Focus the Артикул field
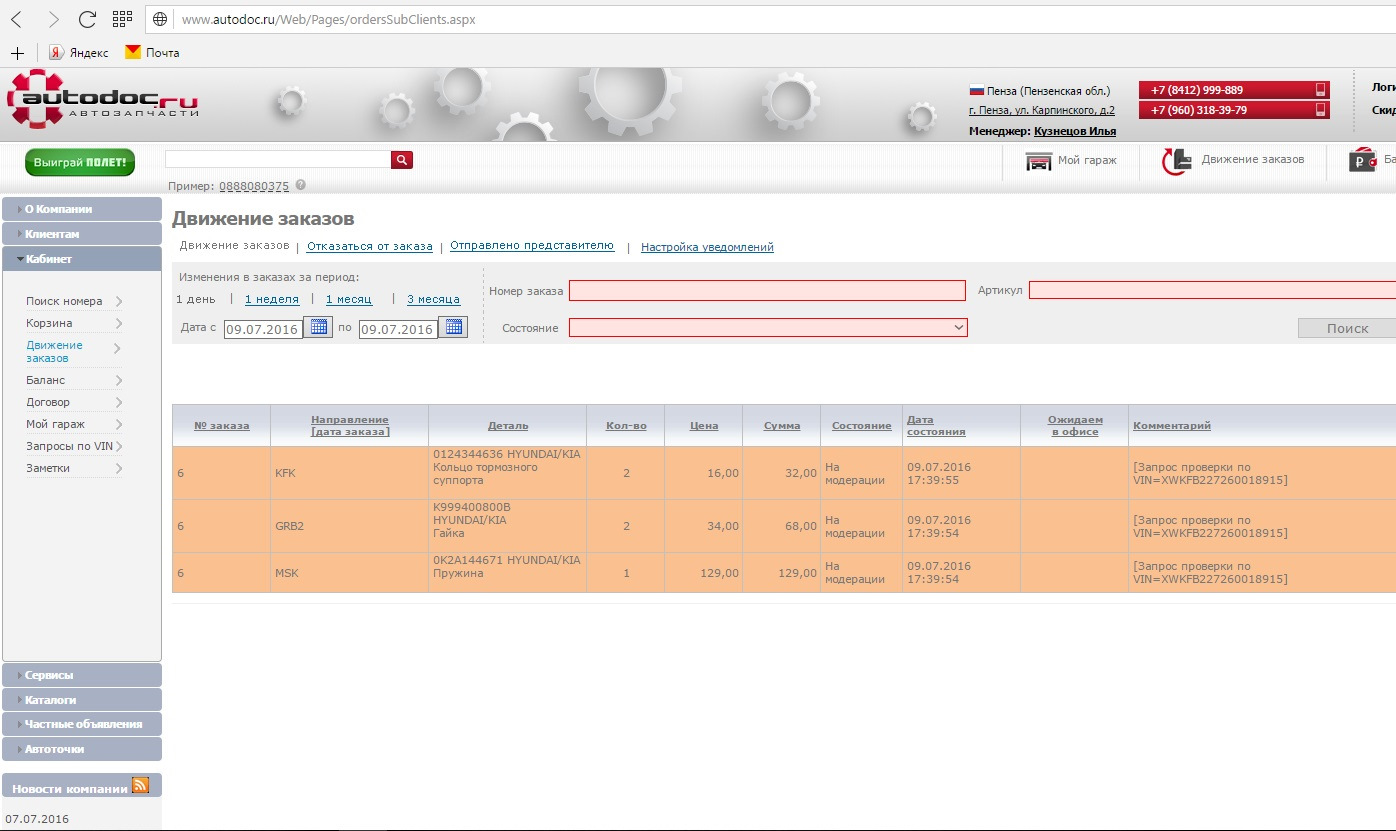The width and height of the screenshot is (1396, 831). tap(1212, 291)
